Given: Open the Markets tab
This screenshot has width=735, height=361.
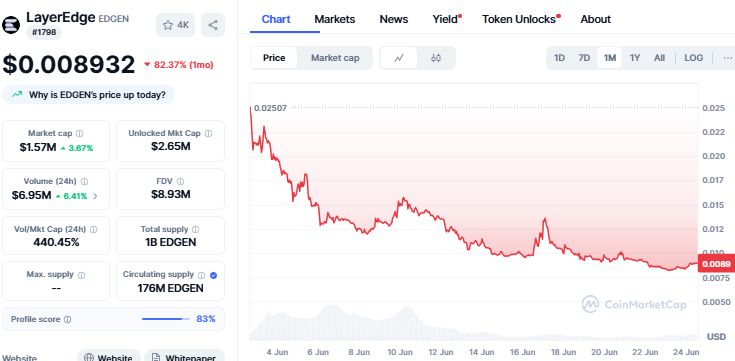Looking at the screenshot, I should [335, 19].
